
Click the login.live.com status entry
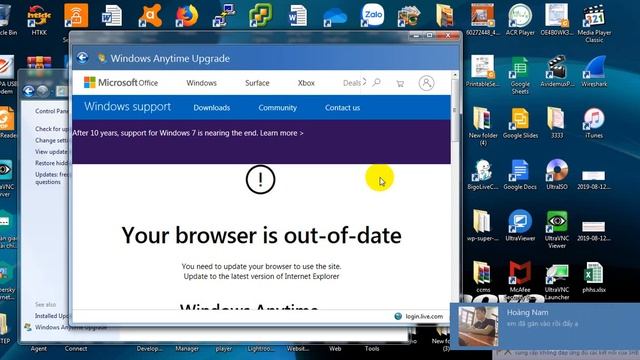(419, 316)
